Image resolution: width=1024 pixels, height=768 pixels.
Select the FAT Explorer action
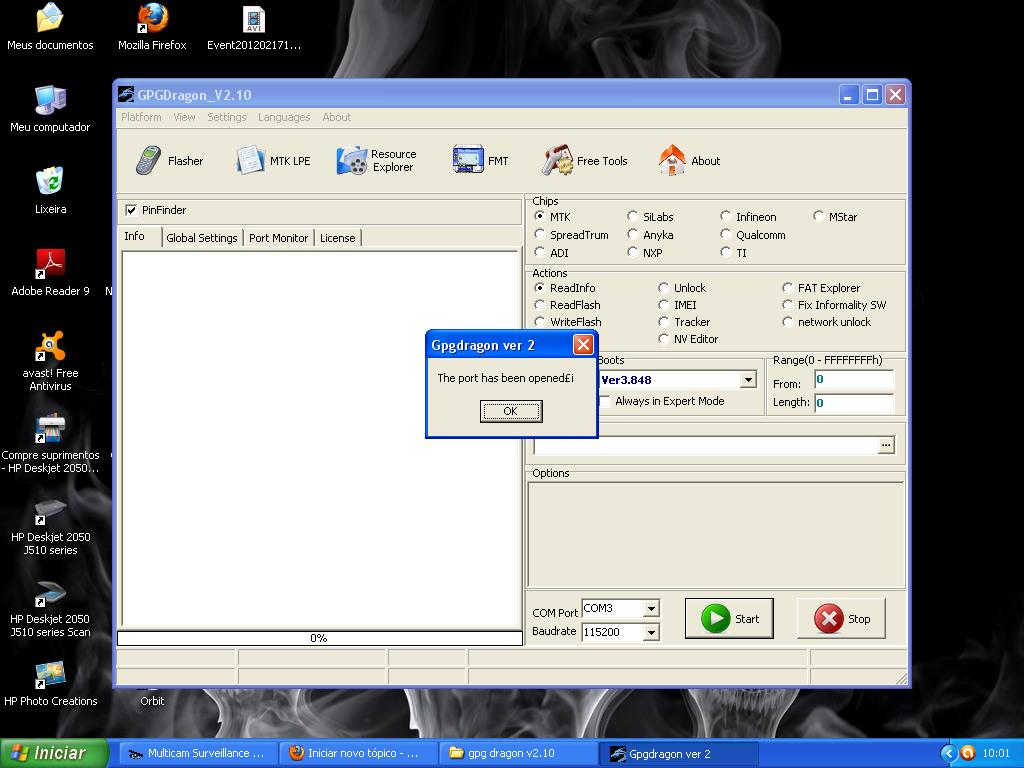[x=788, y=287]
